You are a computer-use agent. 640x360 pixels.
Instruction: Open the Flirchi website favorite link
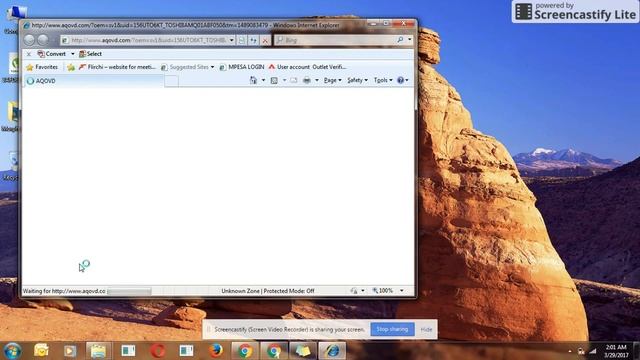pyautogui.click(x=118, y=67)
